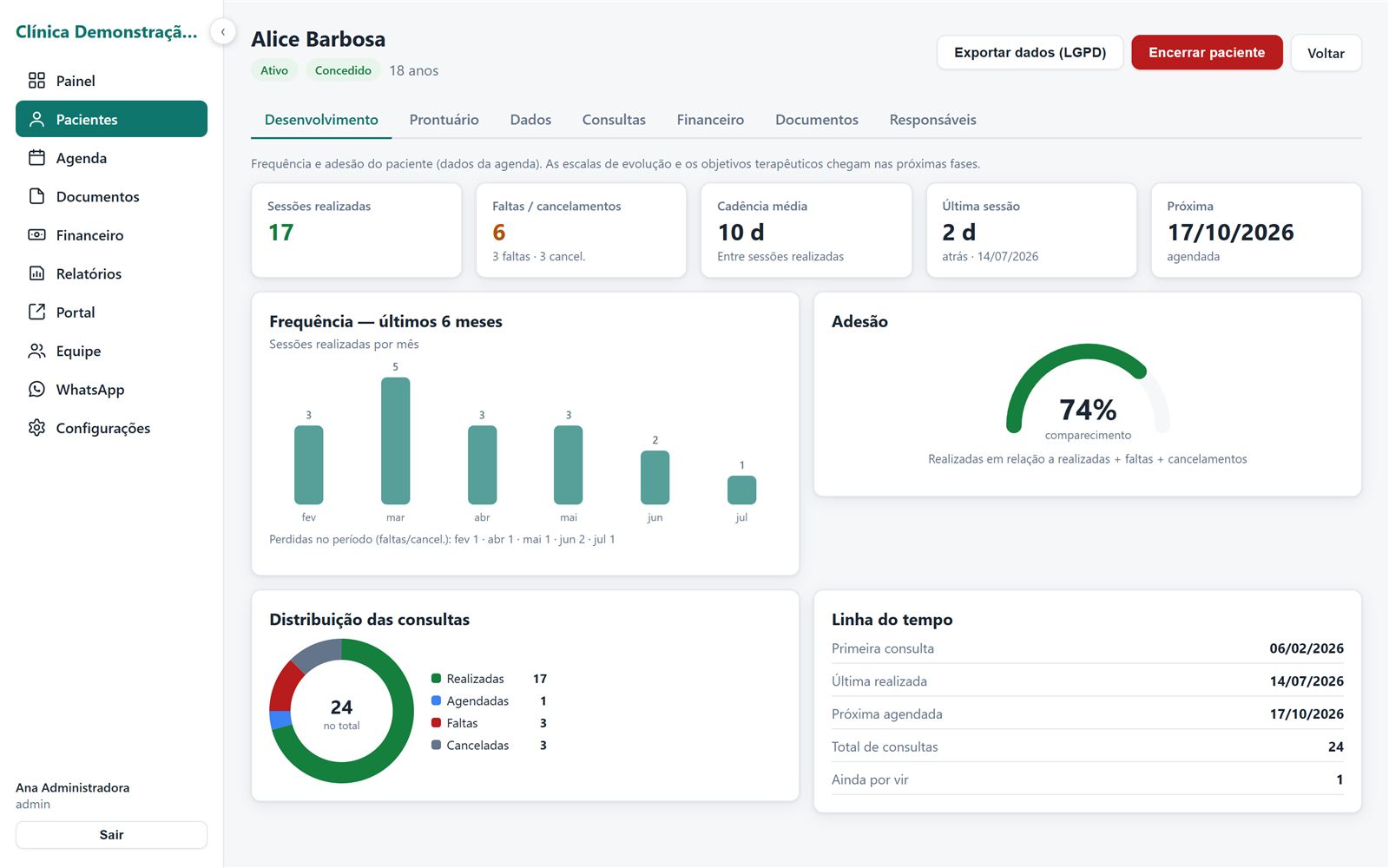1389x868 pixels.
Task: Select the Documentos patient tab
Action: pyautogui.click(x=816, y=120)
